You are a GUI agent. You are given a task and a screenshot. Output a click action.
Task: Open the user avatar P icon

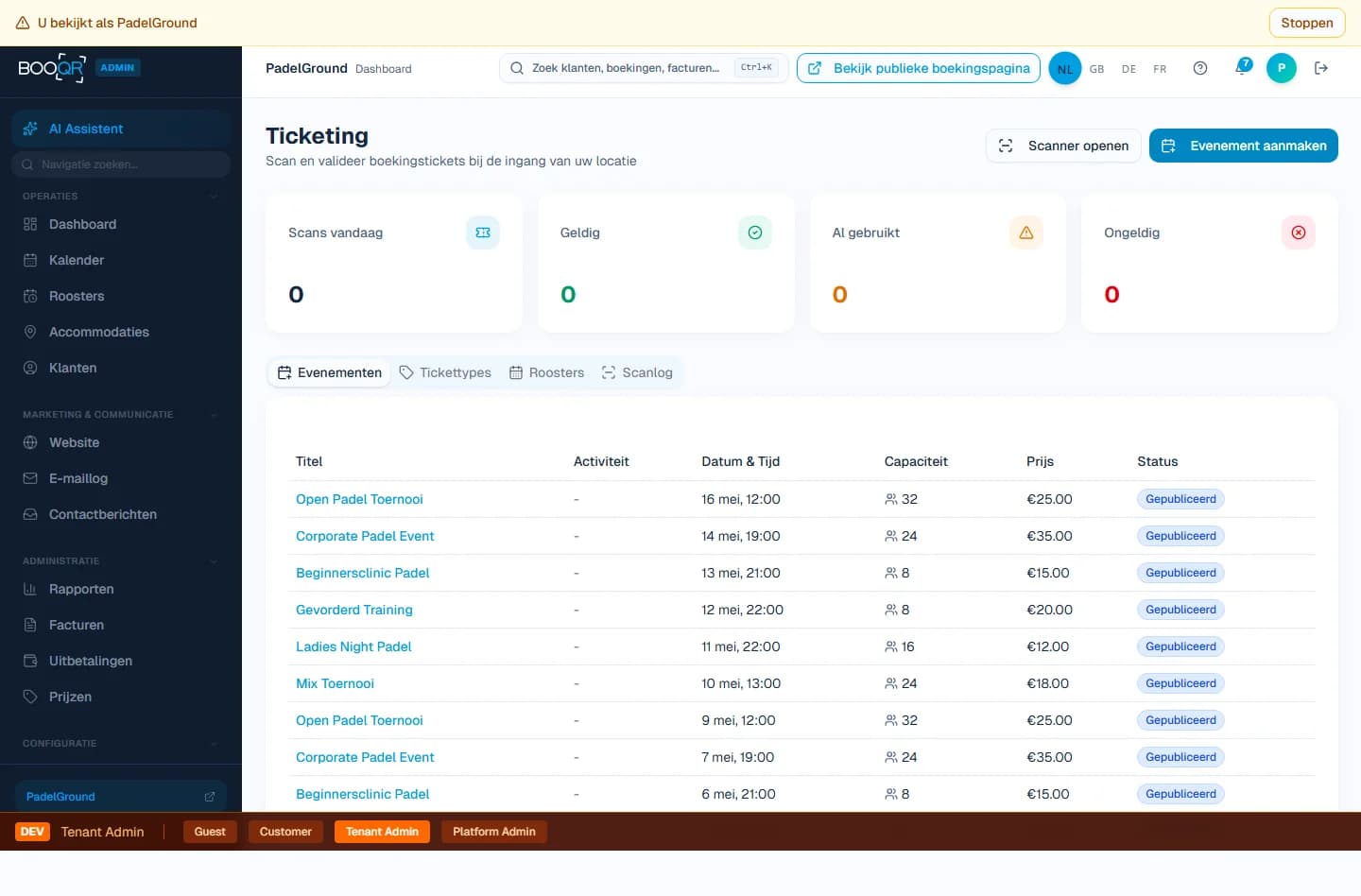coord(1281,68)
